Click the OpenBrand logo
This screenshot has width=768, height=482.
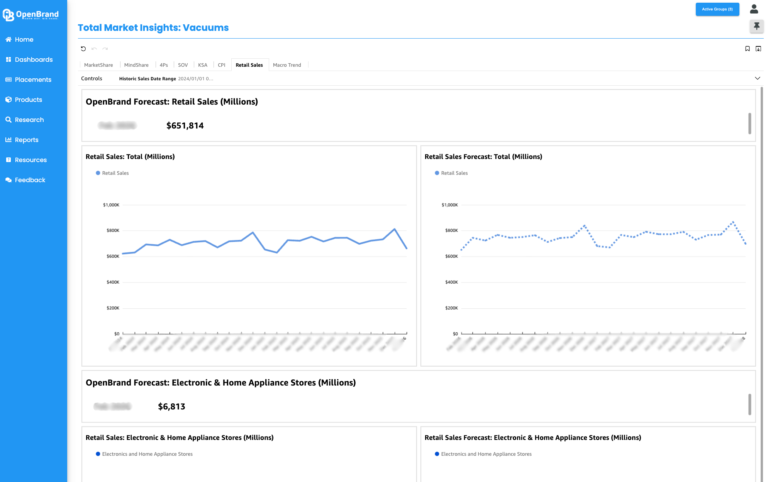coord(30,15)
